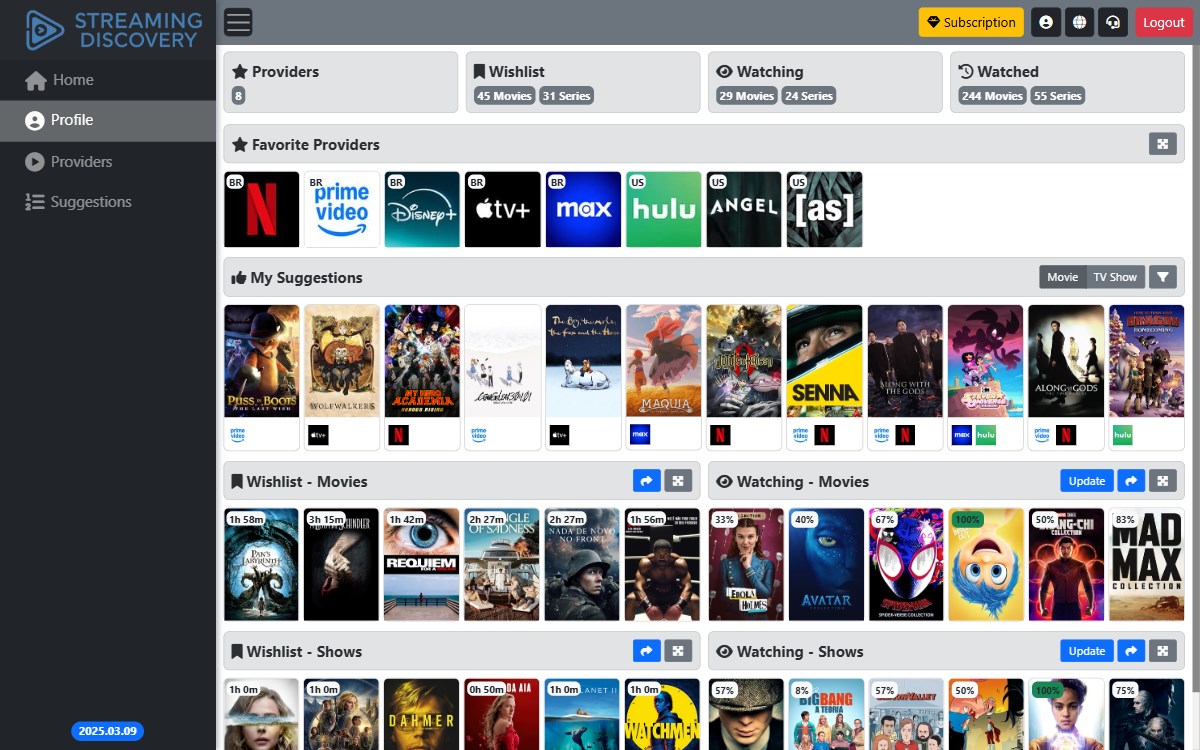Toggle the hamburger sidebar menu button
Viewport: 1200px width, 750px height.
click(x=238, y=22)
